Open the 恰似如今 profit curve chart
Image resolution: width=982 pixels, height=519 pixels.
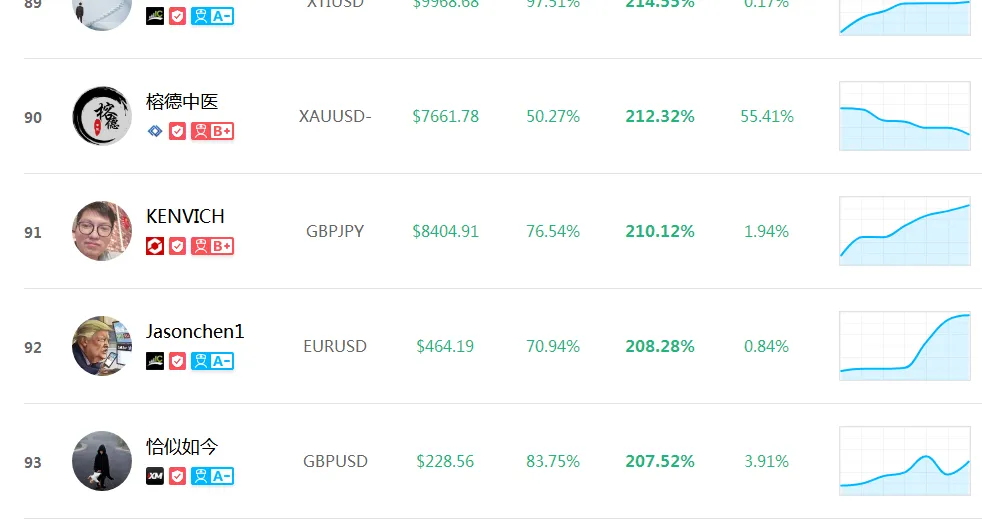[905, 461]
